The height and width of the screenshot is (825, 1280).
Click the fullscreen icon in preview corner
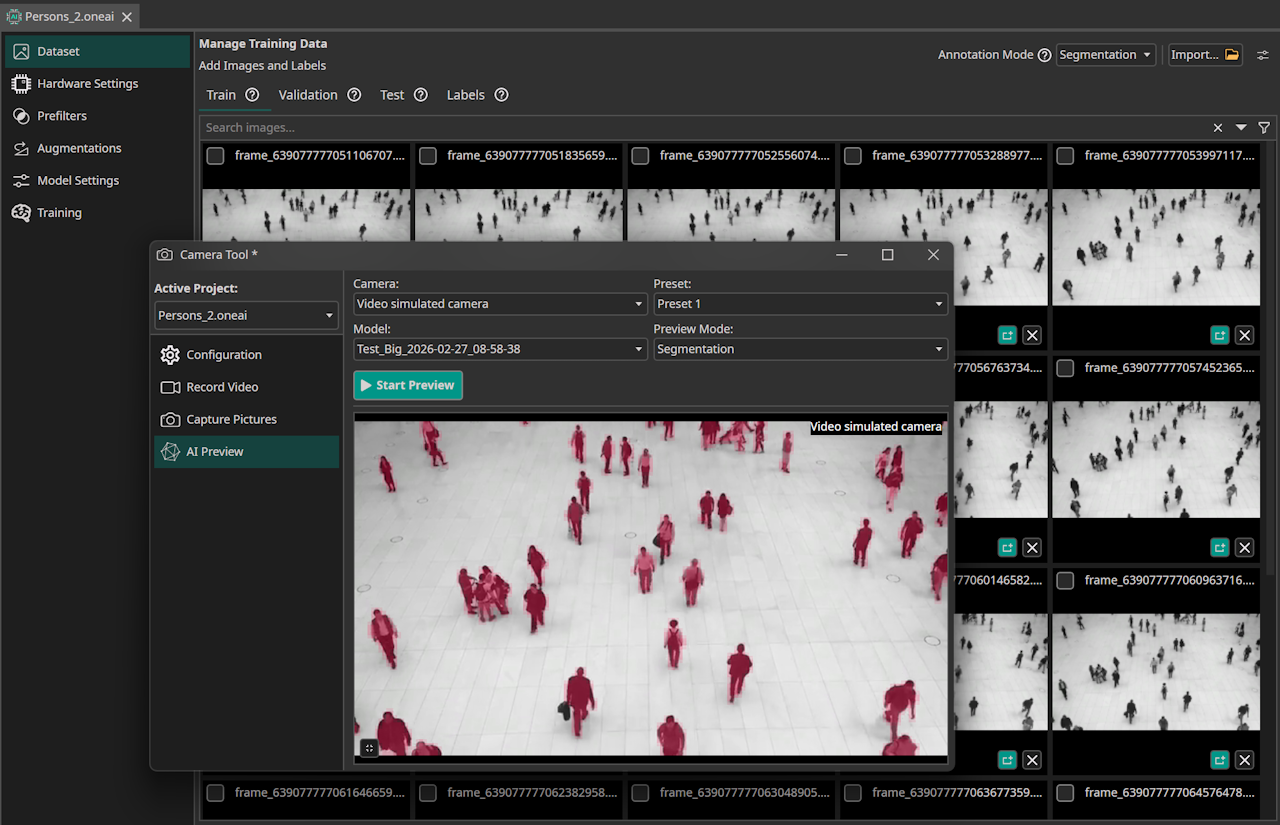point(368,747)
